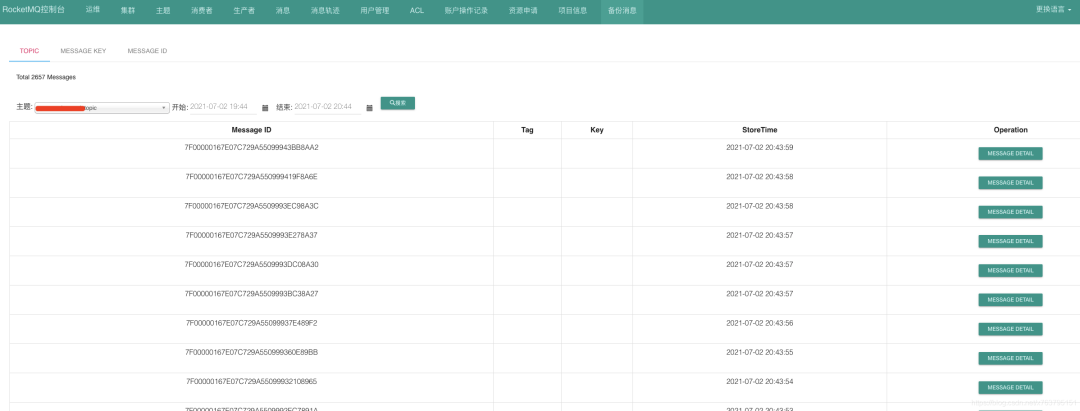Click the search button with magnifier

pyautogui.click(x=397, y=103)
